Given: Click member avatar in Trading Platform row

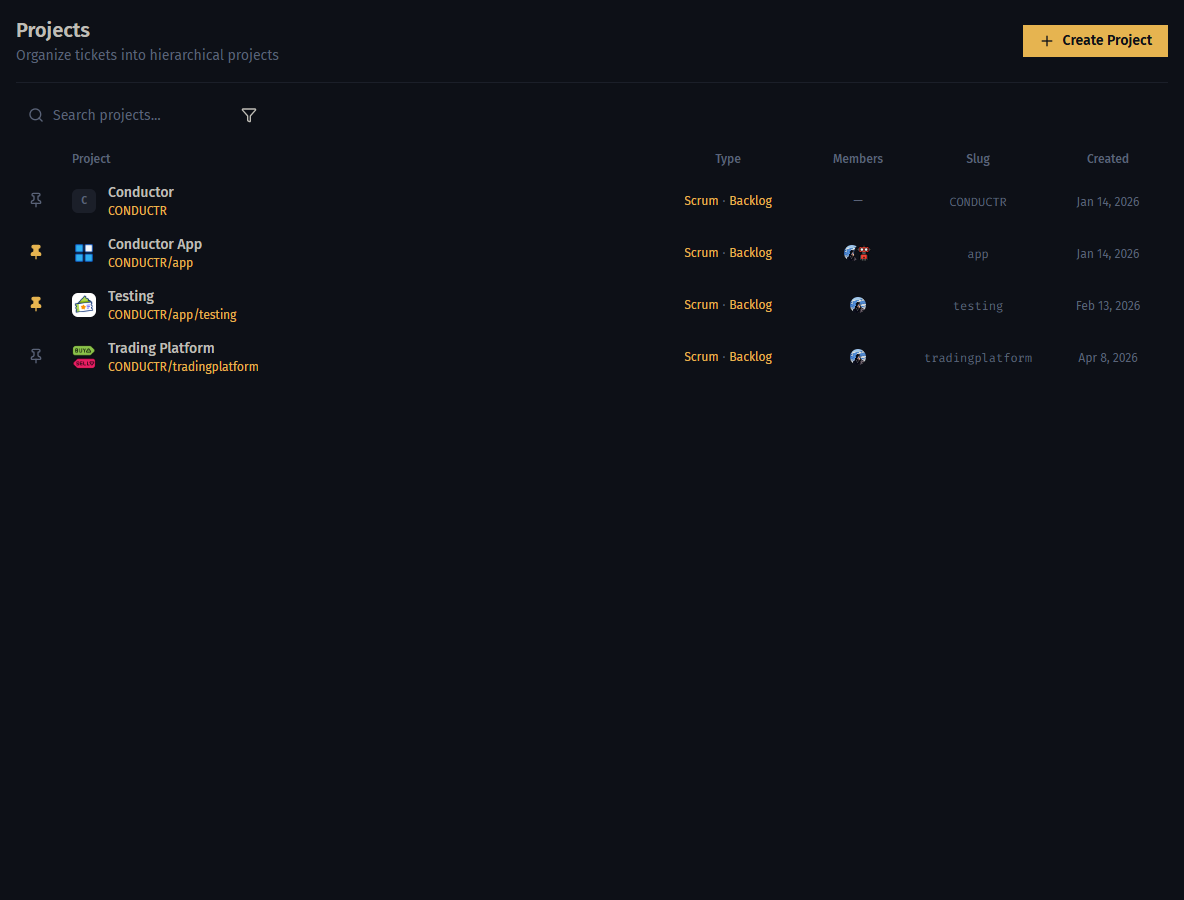Looking at the screenshot, I should [858, 357].
